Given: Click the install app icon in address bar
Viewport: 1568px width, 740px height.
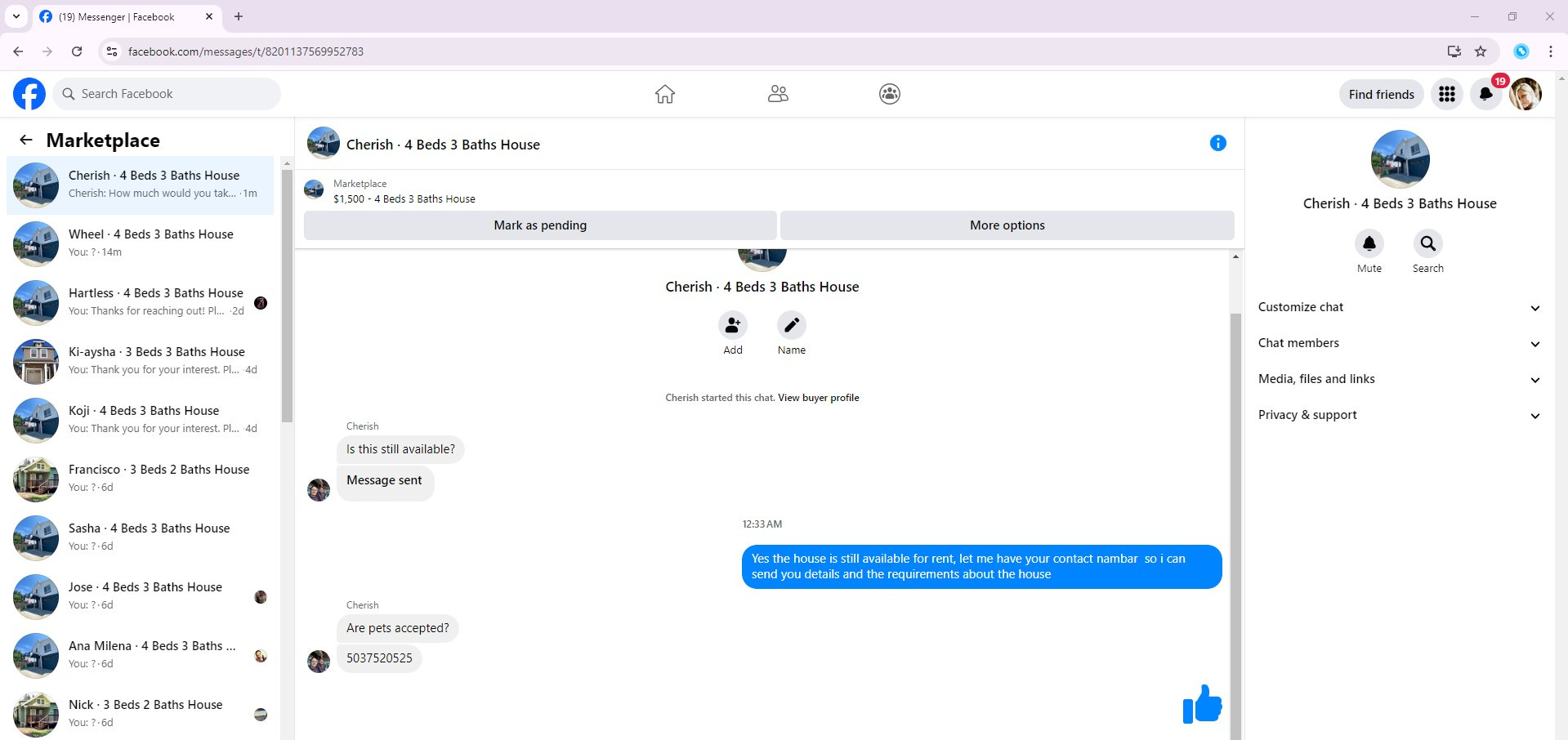Looking at the screenshot, I should point(1454,51).
